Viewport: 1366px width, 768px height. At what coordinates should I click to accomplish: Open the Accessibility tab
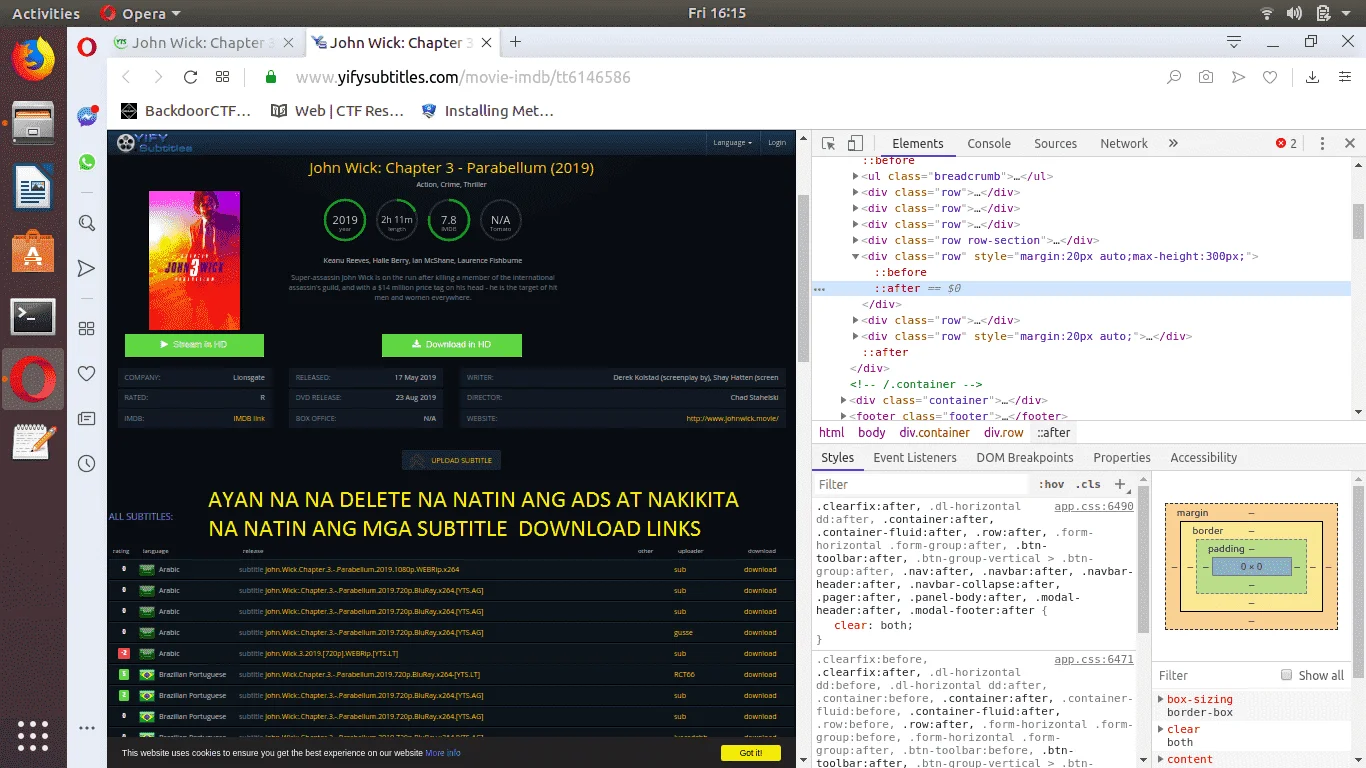coord(1204,457)
